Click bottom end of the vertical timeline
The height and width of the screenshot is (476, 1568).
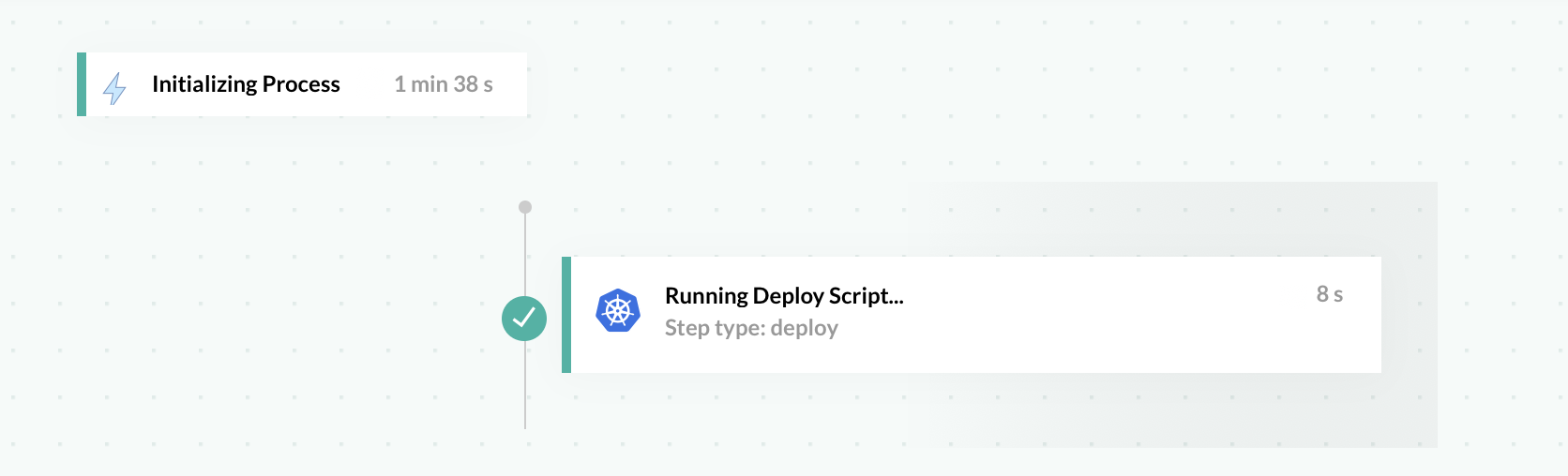point(525,425)
